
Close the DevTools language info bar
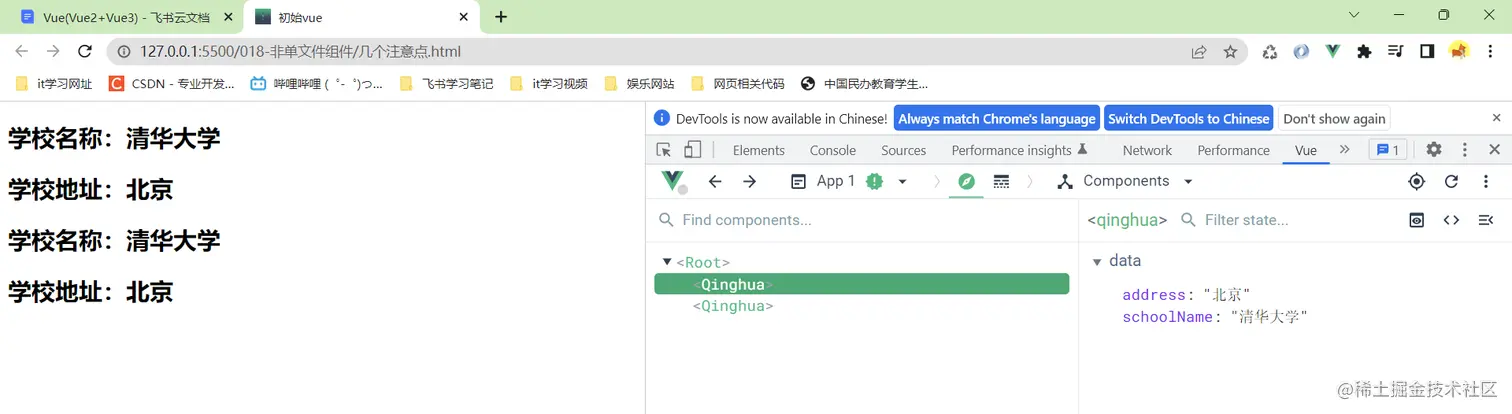tap(1495, 118)
